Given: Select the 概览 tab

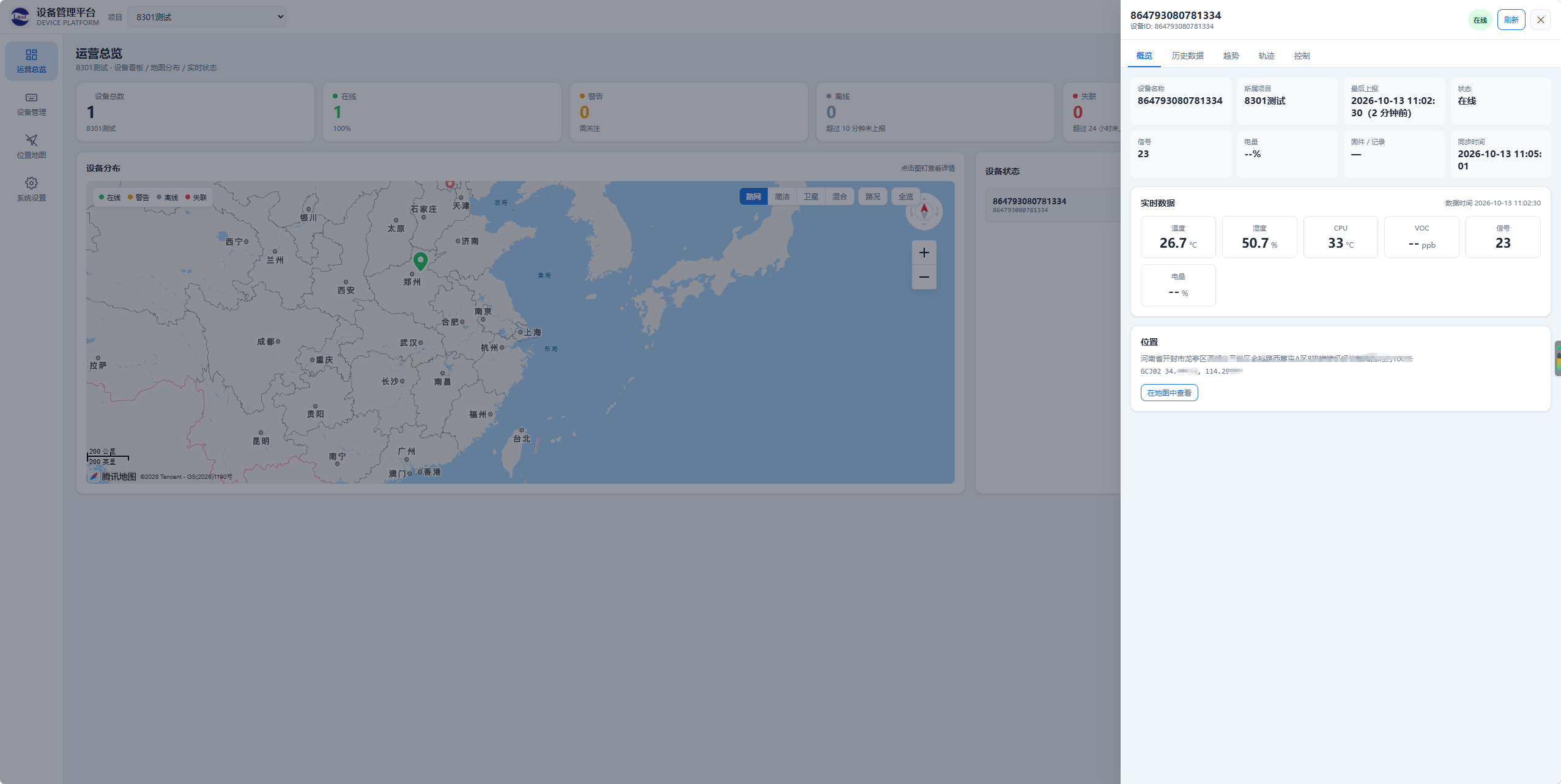Looking at the screenshot, I should (x=1144, y=56).
